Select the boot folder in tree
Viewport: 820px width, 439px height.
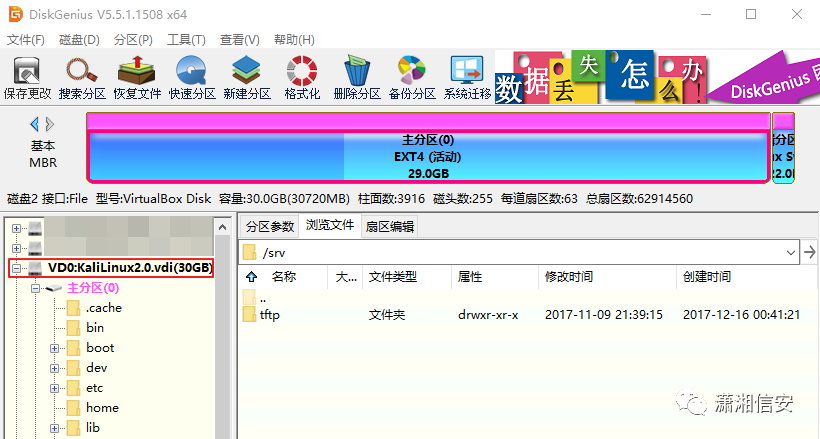pos(100,348)
